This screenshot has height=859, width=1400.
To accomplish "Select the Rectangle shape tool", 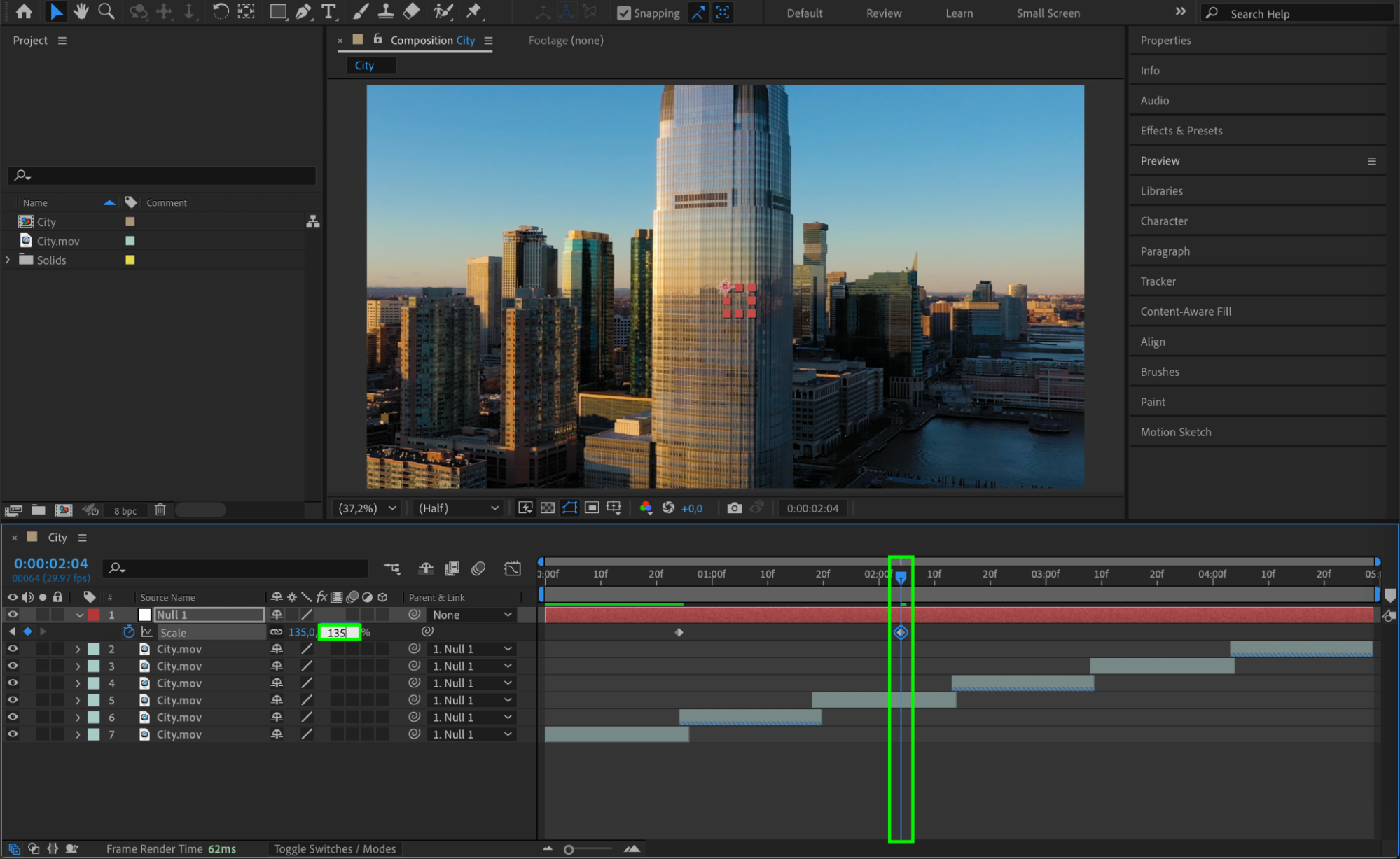I will (x=278, y=11).
